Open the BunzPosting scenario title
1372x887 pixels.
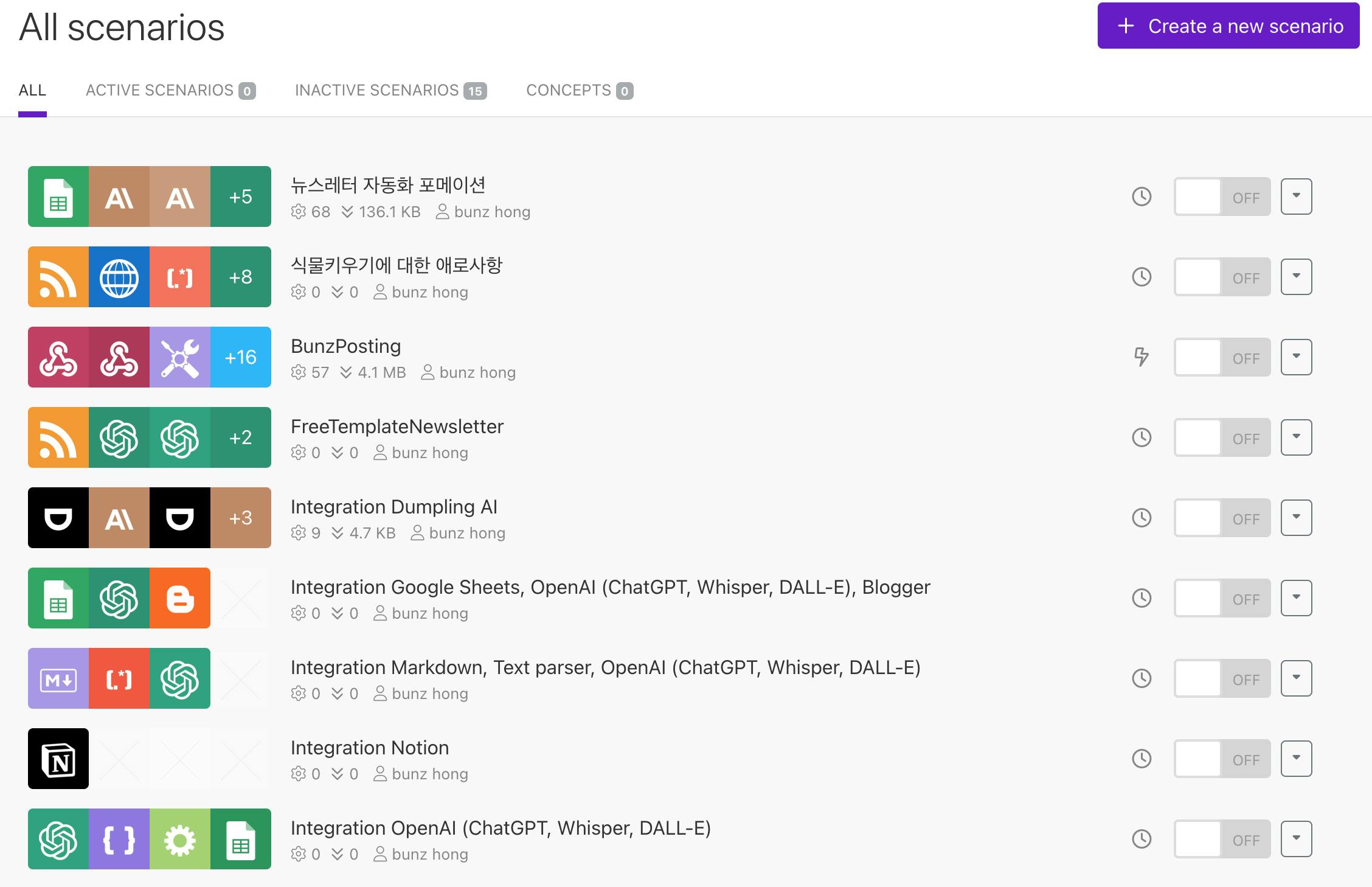[x=345, y=346]
